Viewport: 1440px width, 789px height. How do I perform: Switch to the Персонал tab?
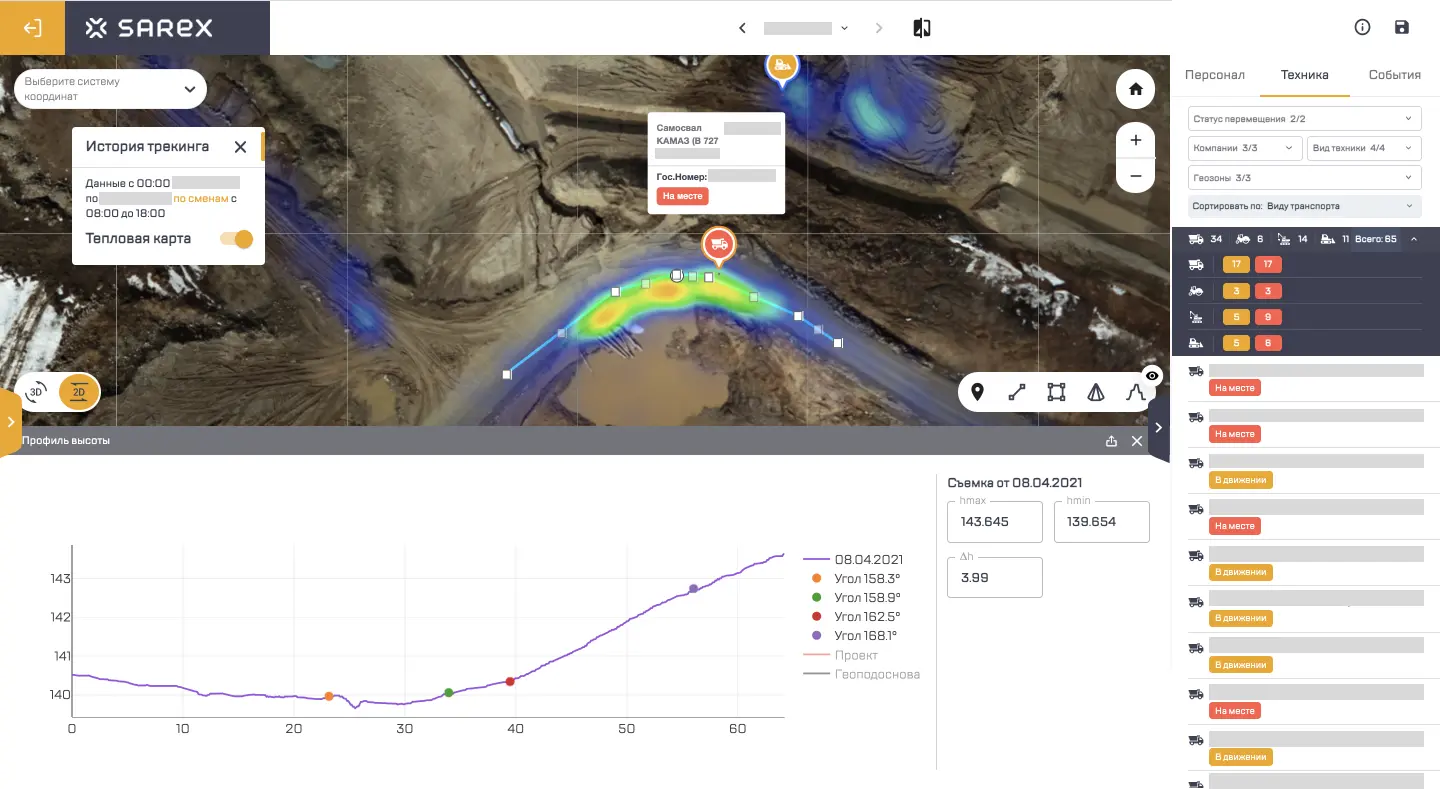(1215, 75)
